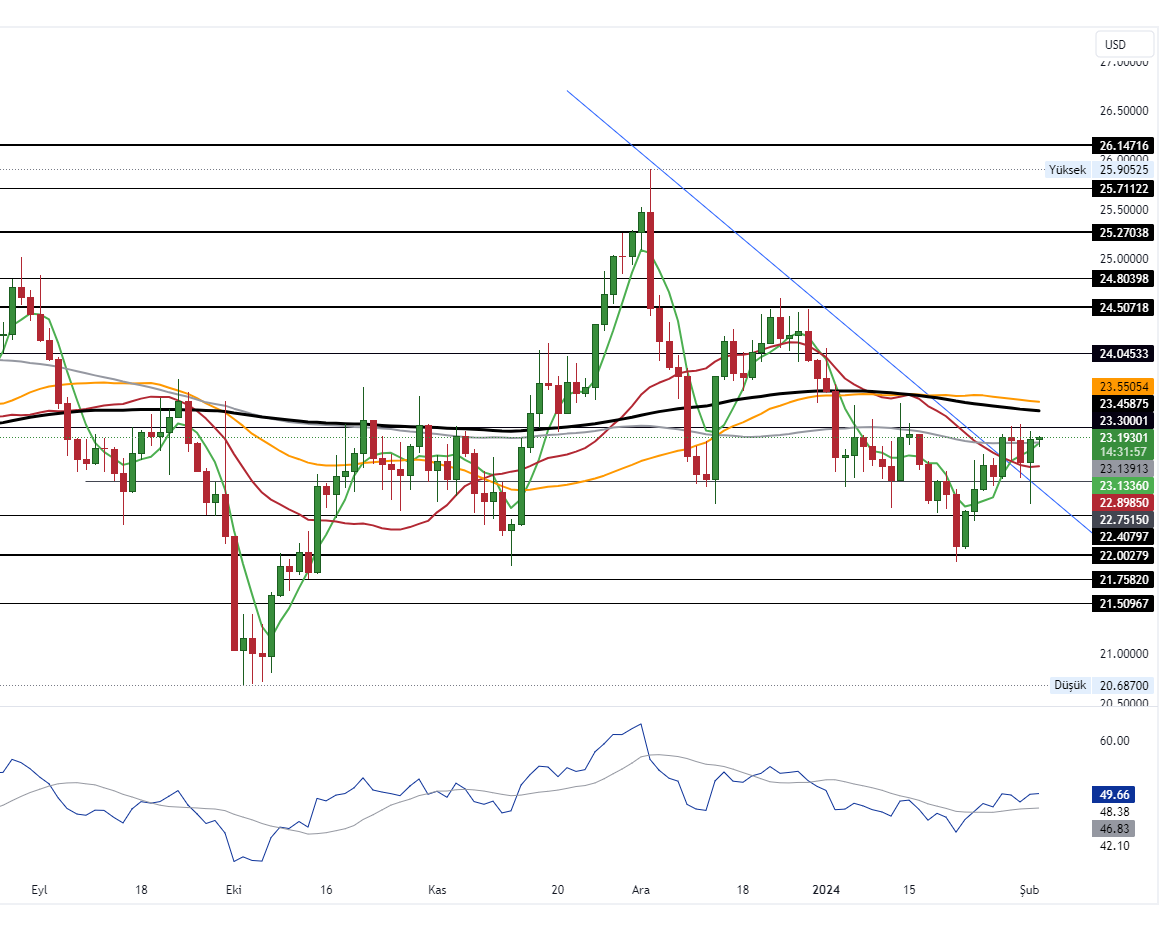Screen dimensions: 1168x939
Task: Click the 2024 year marker on time axis
Action: tap(826, 890)
